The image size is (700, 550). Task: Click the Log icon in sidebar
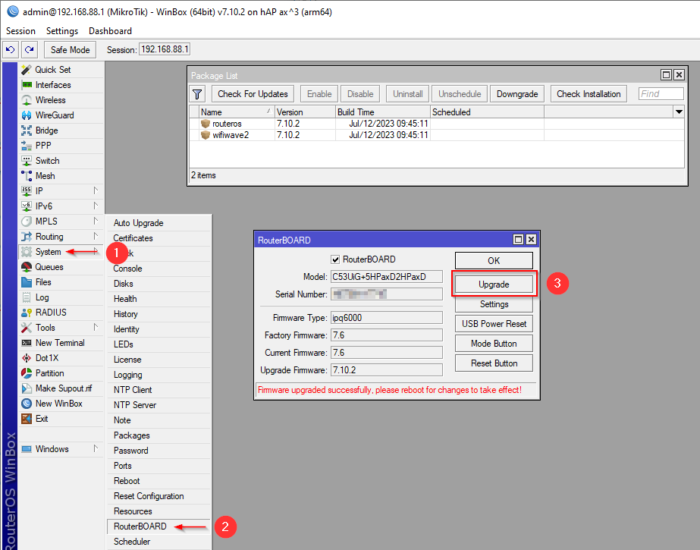tap(27, 297)
